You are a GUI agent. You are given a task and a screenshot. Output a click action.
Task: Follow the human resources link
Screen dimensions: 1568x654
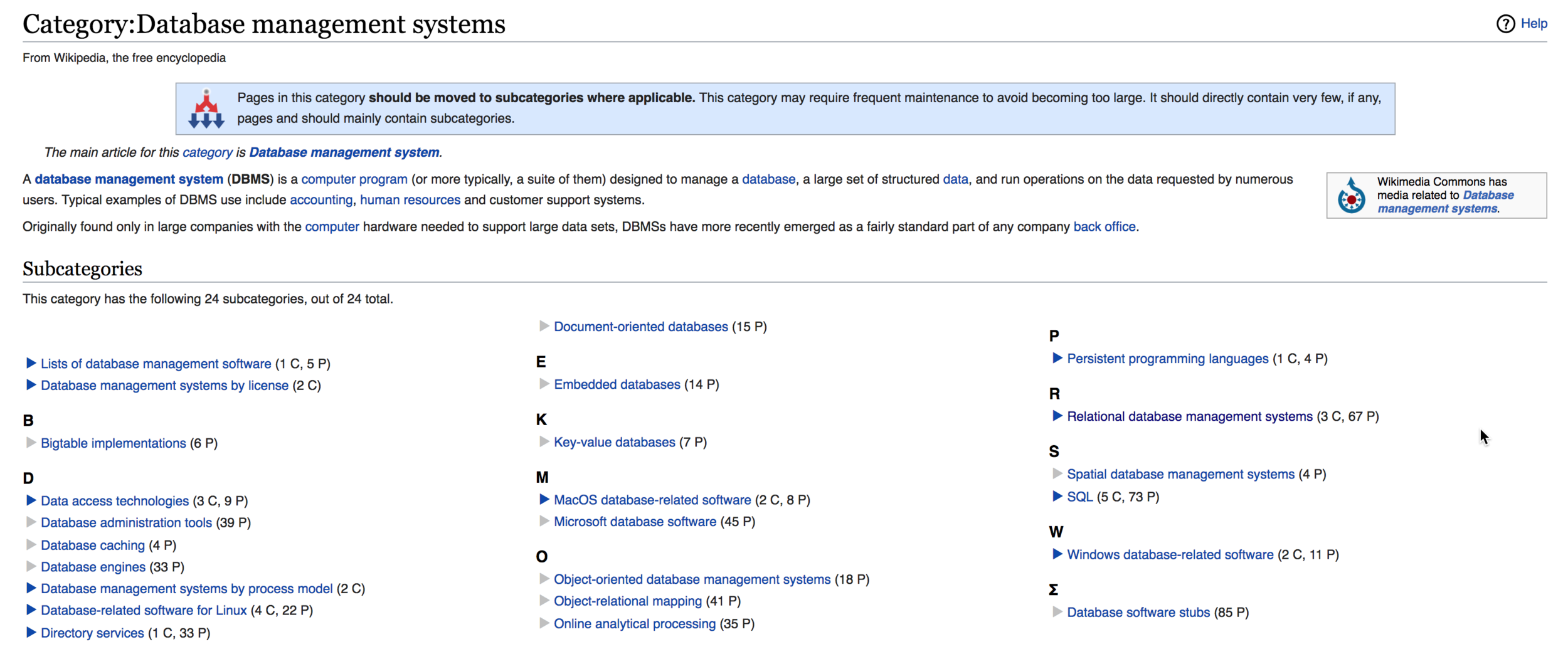pyautogui.click(x=410, y=200)
